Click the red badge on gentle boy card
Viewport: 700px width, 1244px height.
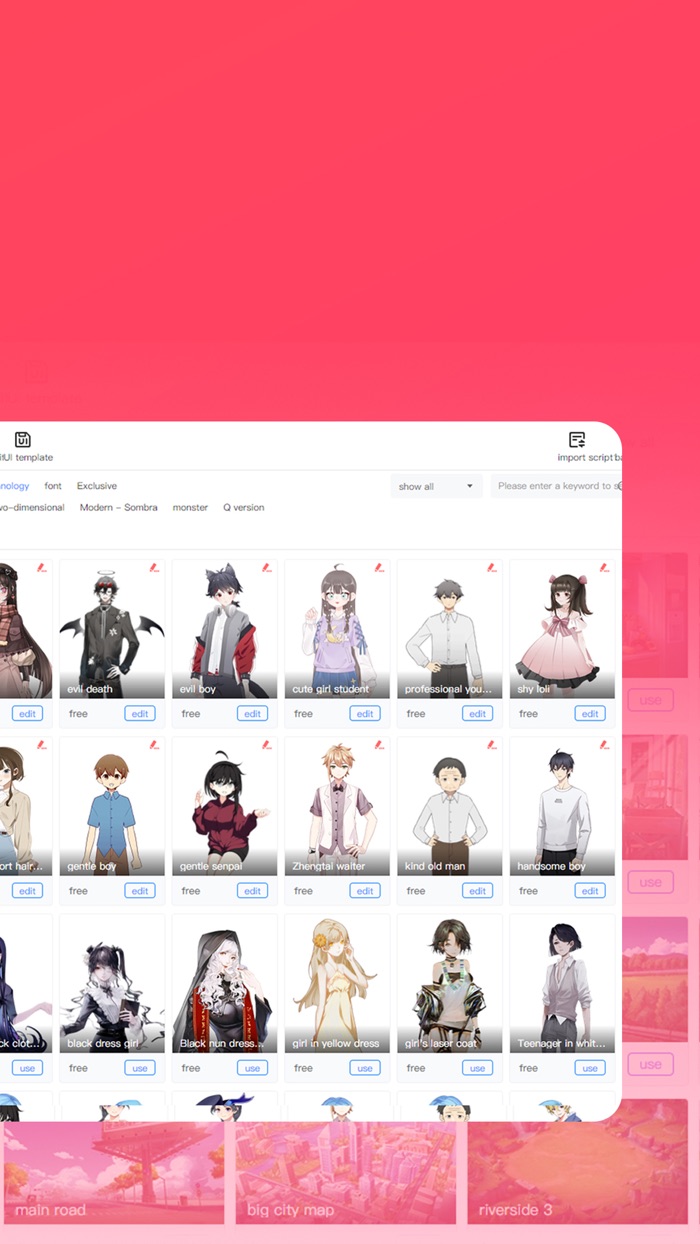click(x=154, y=745)
